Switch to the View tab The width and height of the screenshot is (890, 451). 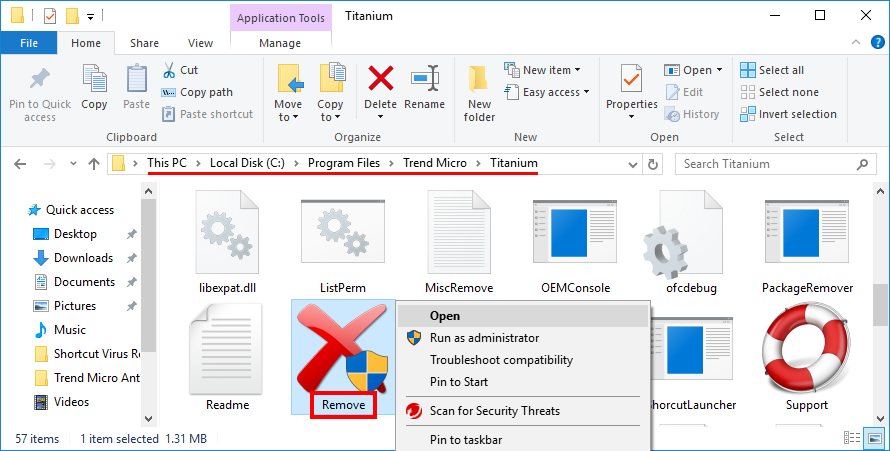tap(200, 43)
